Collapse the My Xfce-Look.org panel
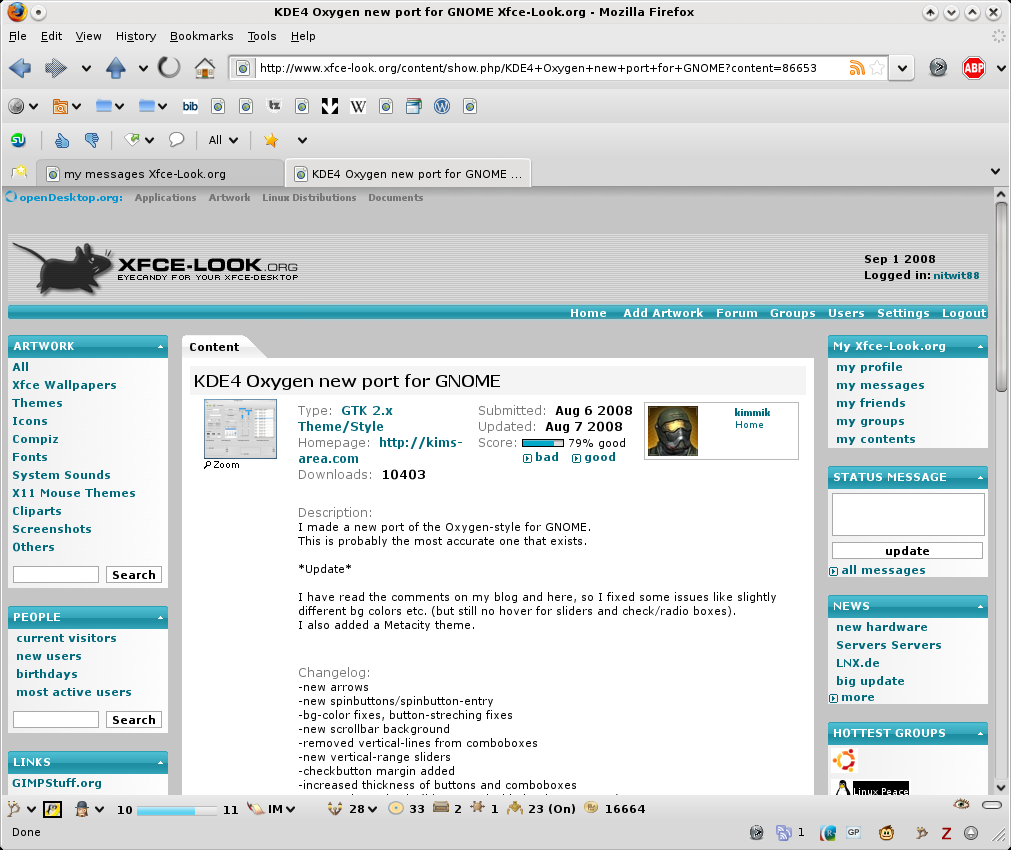The width and height of the screenshot is (1011, 850). 980,347
